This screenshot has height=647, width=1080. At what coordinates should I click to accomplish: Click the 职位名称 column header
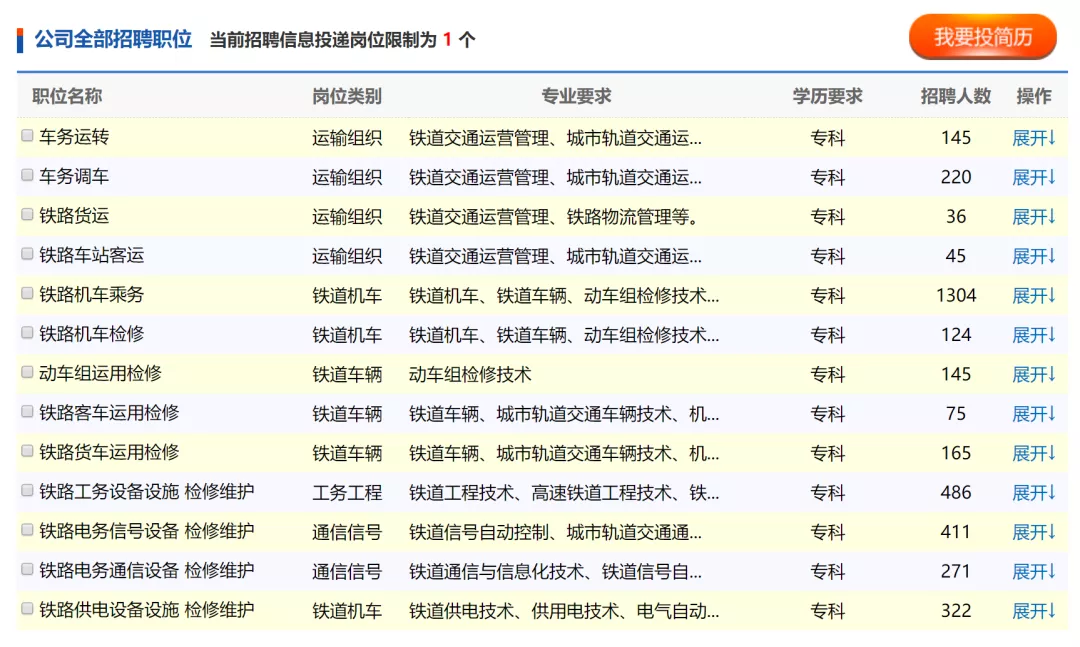[67, 96]
